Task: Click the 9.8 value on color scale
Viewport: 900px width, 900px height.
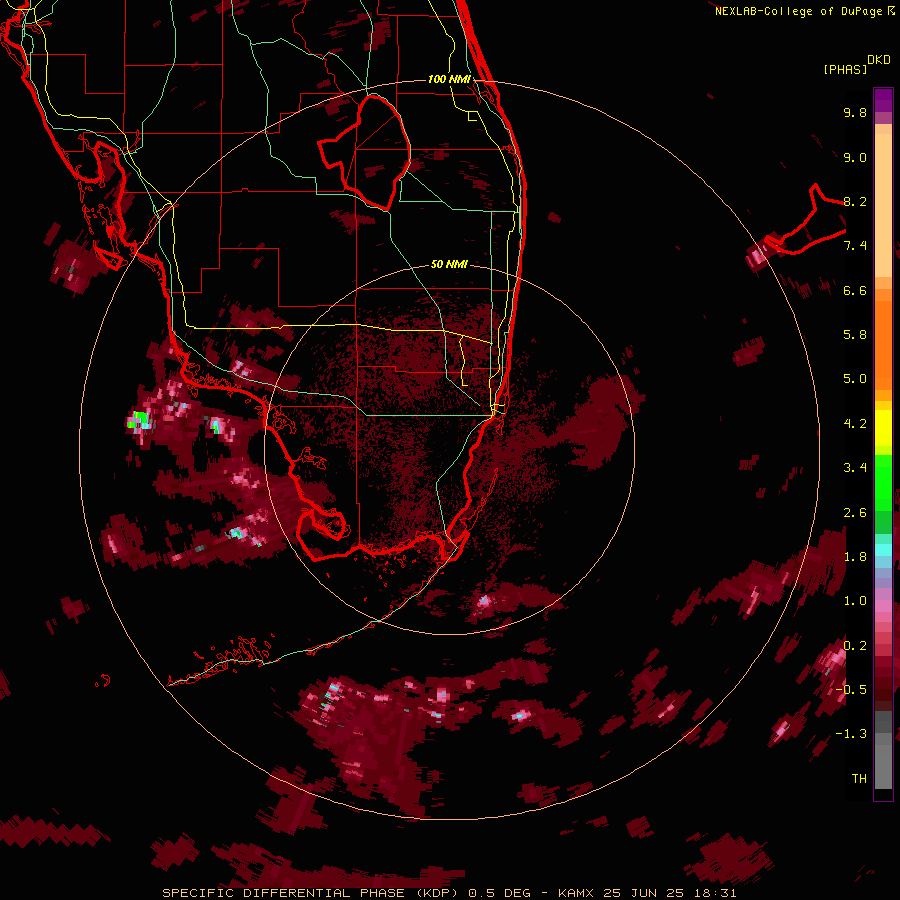Action: pyautogui.click(x=855, y=112)
